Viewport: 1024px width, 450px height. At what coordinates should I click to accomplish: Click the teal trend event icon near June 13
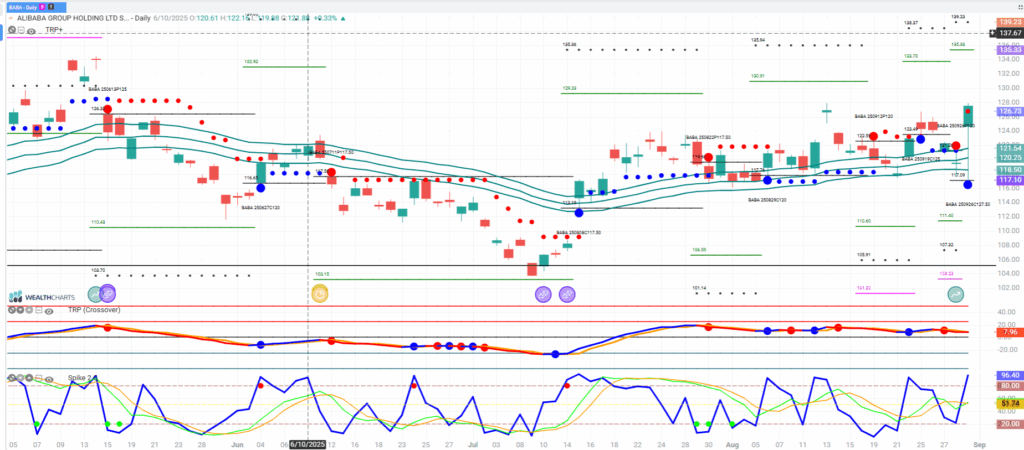[x=95, y=295]
